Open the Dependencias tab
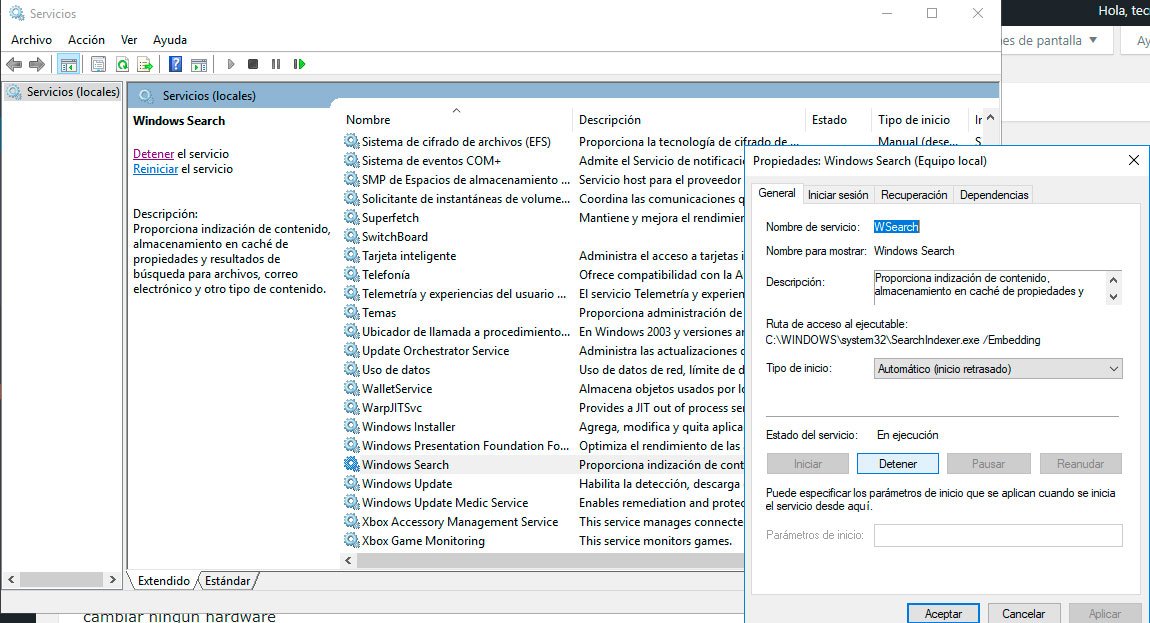This screenshot has width=1150, height=623. coord(994,194)
